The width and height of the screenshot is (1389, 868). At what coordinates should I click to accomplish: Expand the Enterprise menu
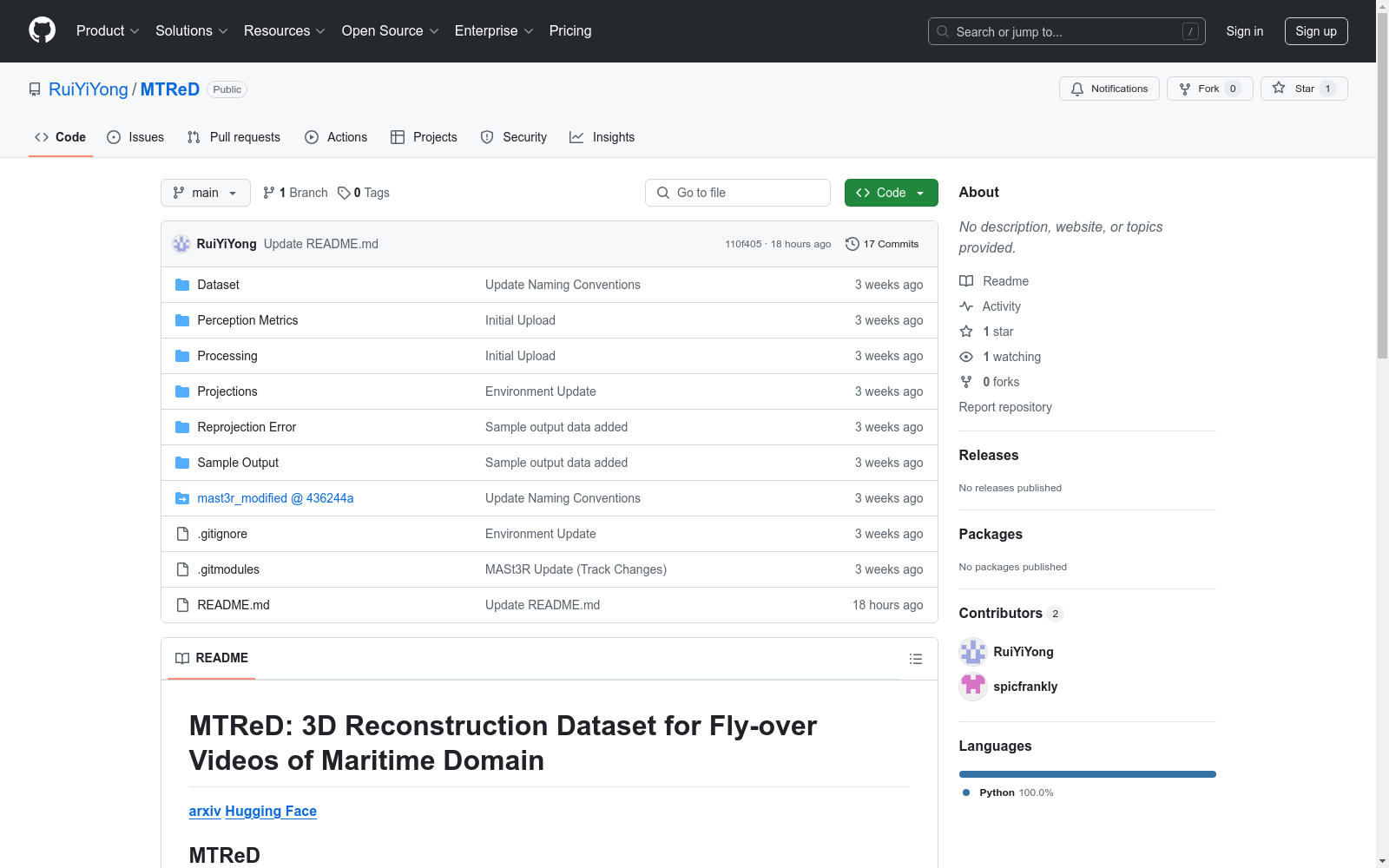coord(494,31)
